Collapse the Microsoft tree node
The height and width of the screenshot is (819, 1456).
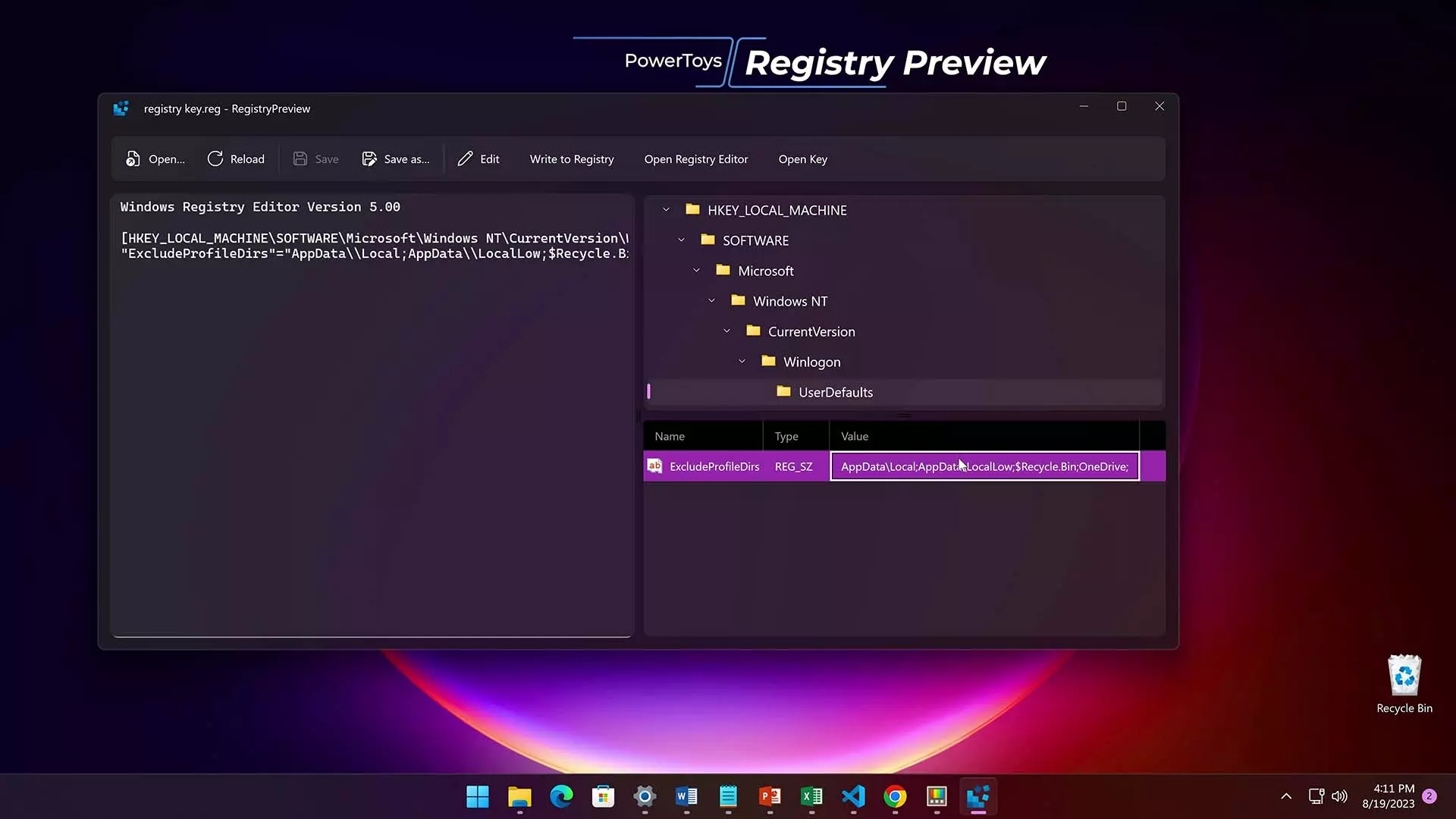point(696,270)
